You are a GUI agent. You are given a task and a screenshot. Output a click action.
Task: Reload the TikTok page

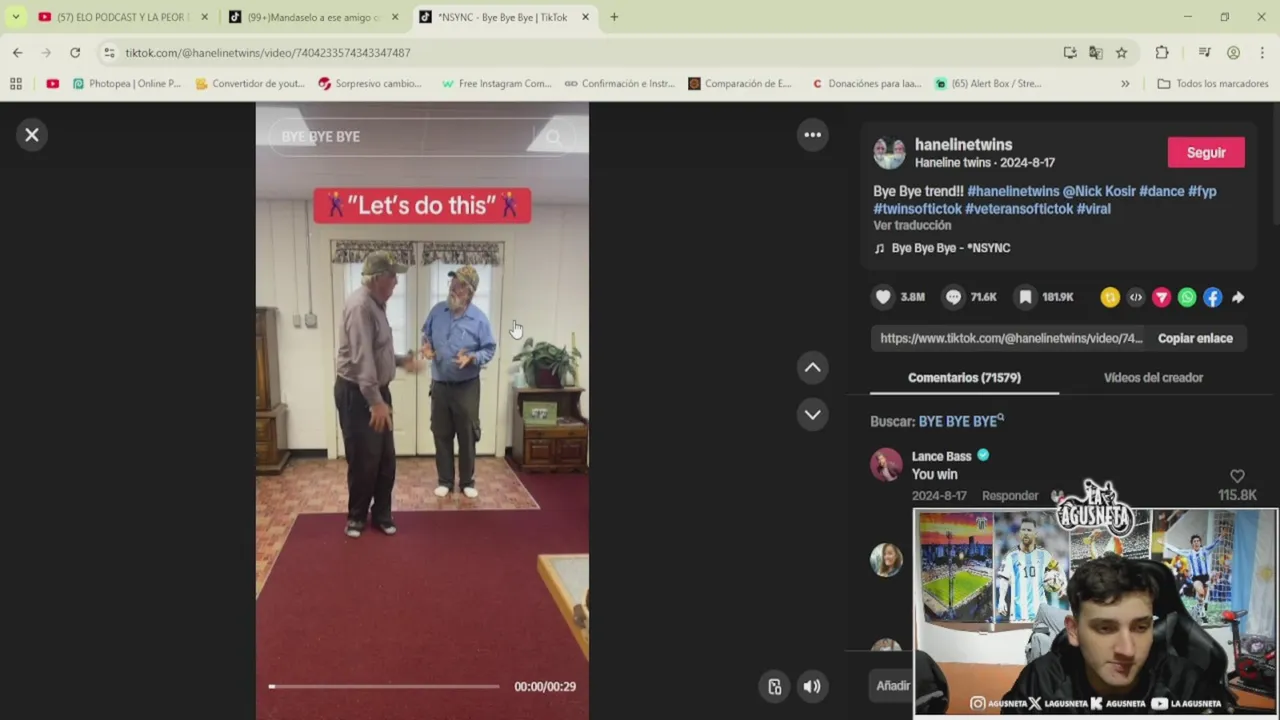[x=75, y=53]
